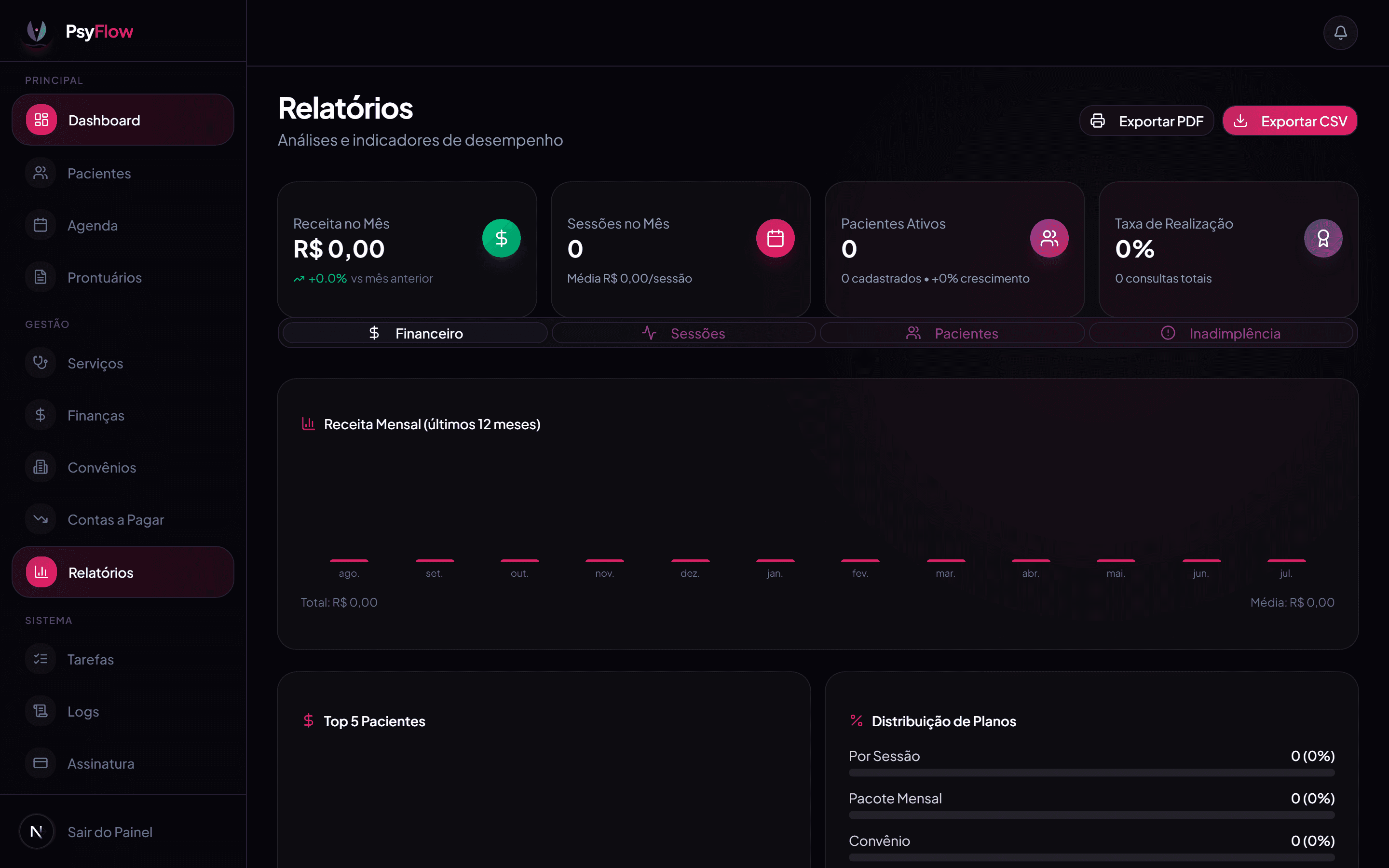The height and width of the screenshot is (868, 1389).
Task: Open Finanças dollar icon in sidebar
Action: click(x=40, y=415)
